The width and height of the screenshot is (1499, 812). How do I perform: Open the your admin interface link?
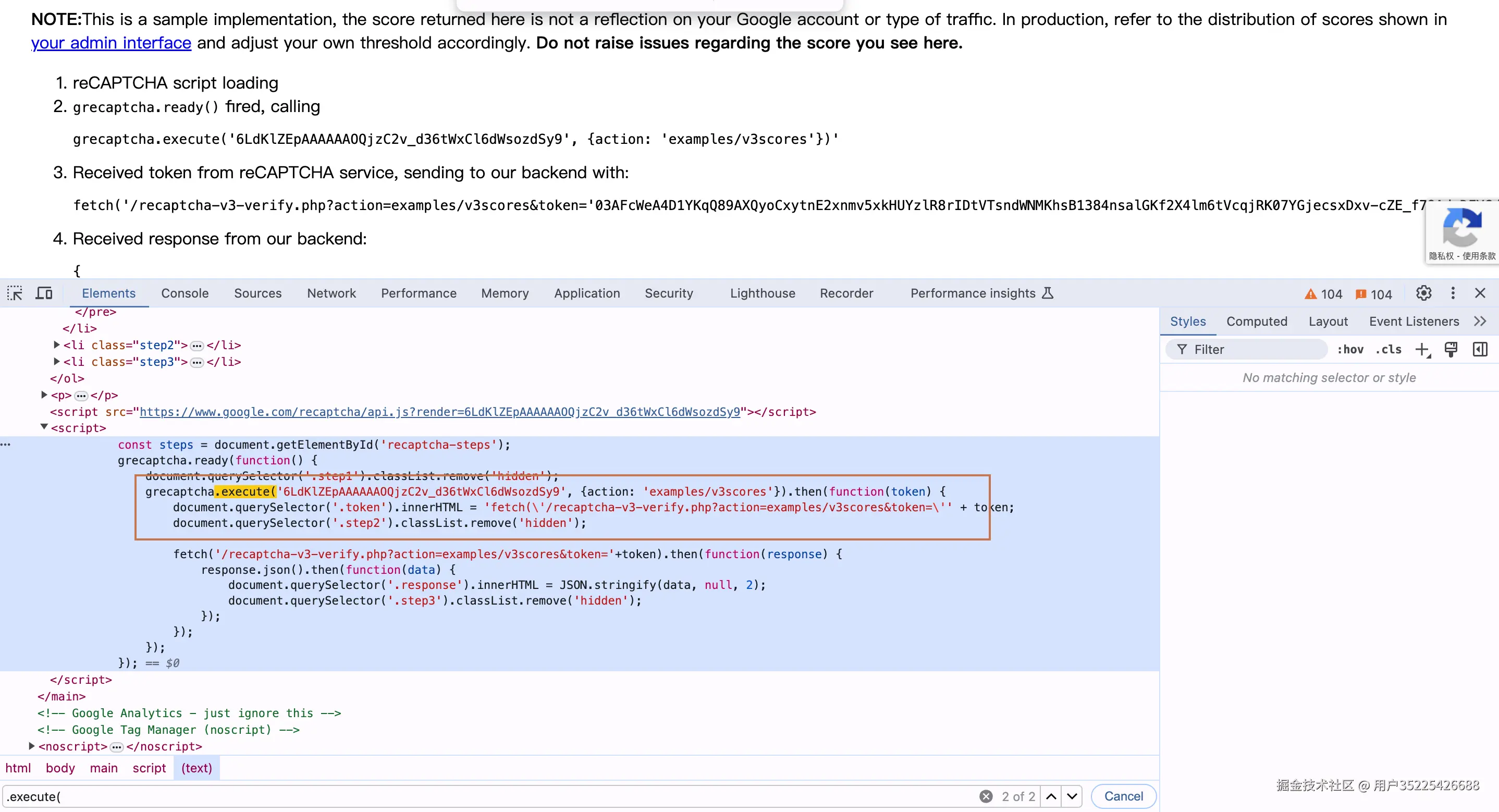[x=111, y=43]
